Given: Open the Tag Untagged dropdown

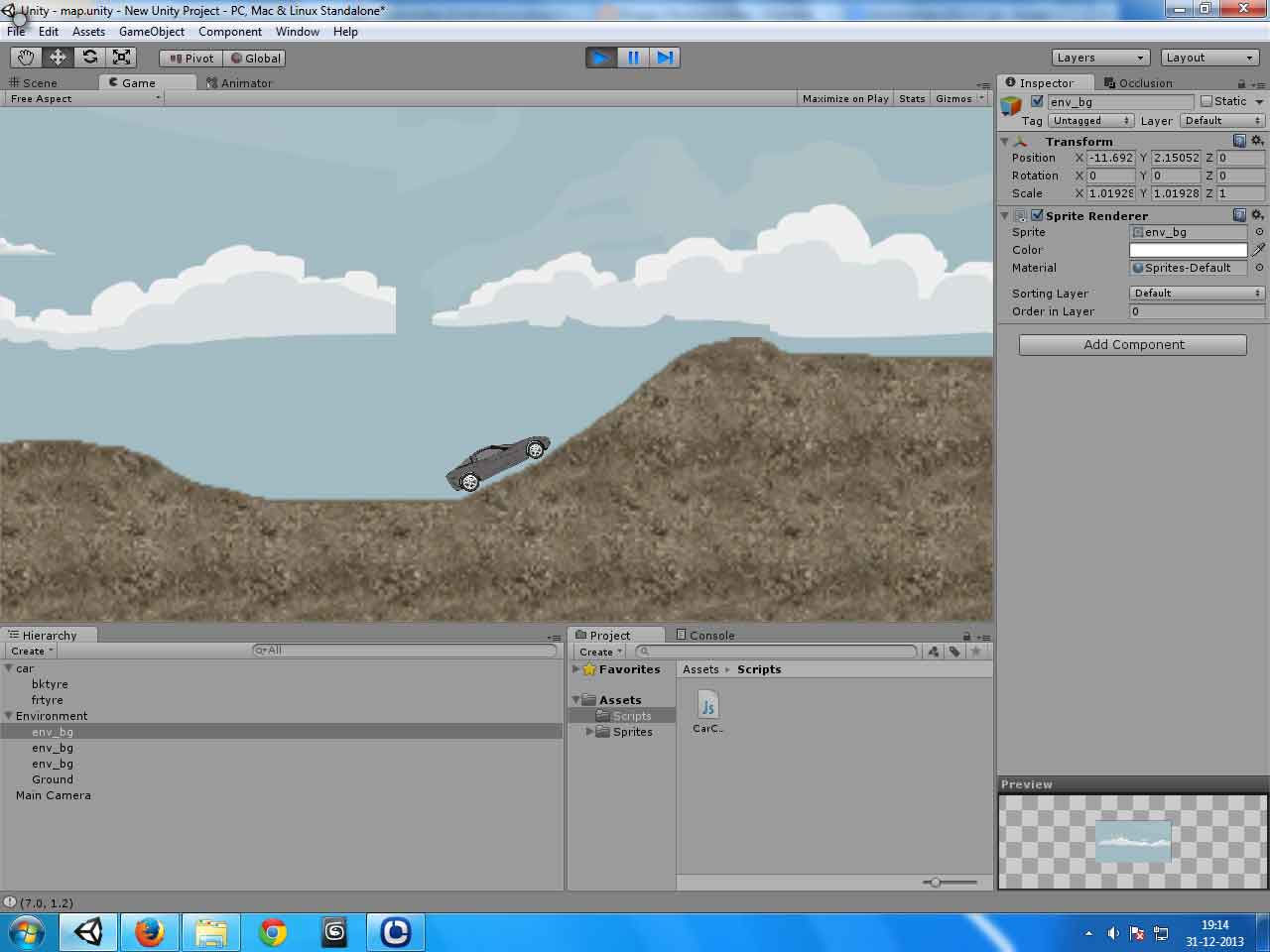Looking at the screenshot, I should click(x=1090, y=121).
